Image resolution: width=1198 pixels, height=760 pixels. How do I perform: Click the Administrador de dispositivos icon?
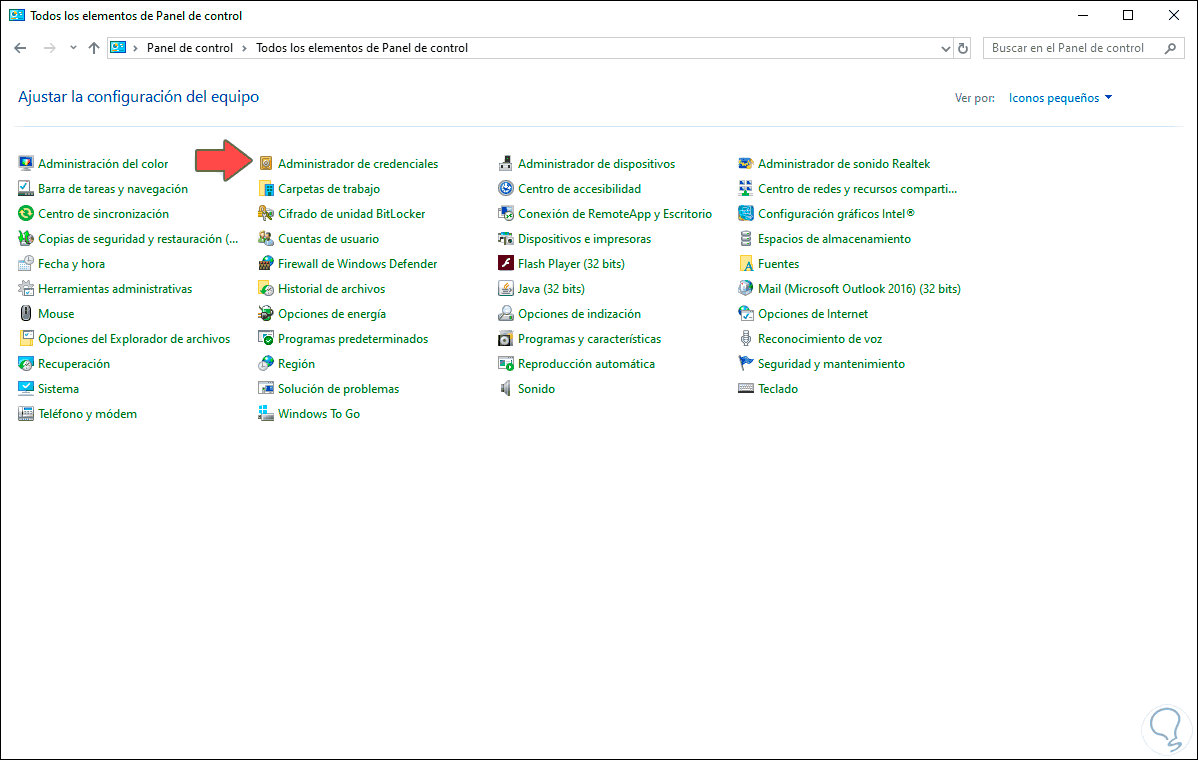pyautogui.click(x=506, y=163)
